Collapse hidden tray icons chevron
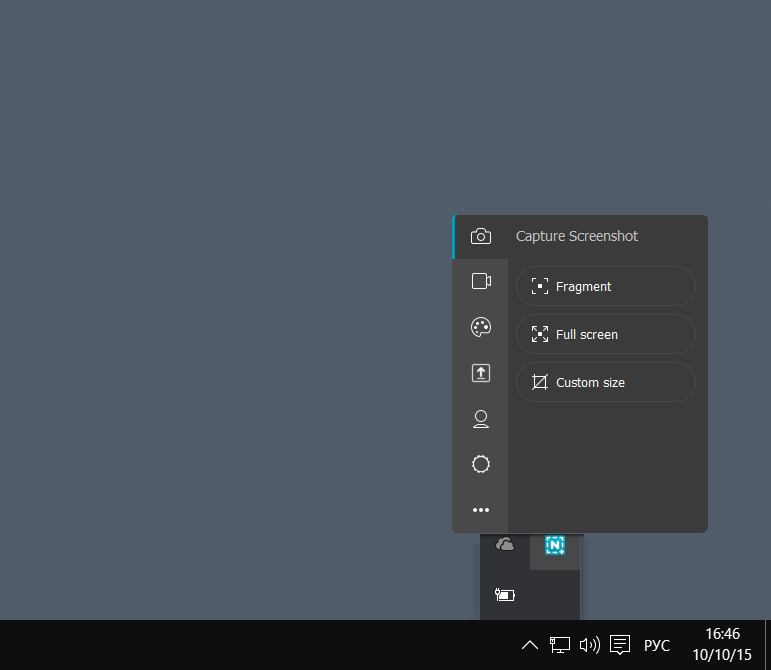Viewport: 771px width, 670px height. (530, 645)
